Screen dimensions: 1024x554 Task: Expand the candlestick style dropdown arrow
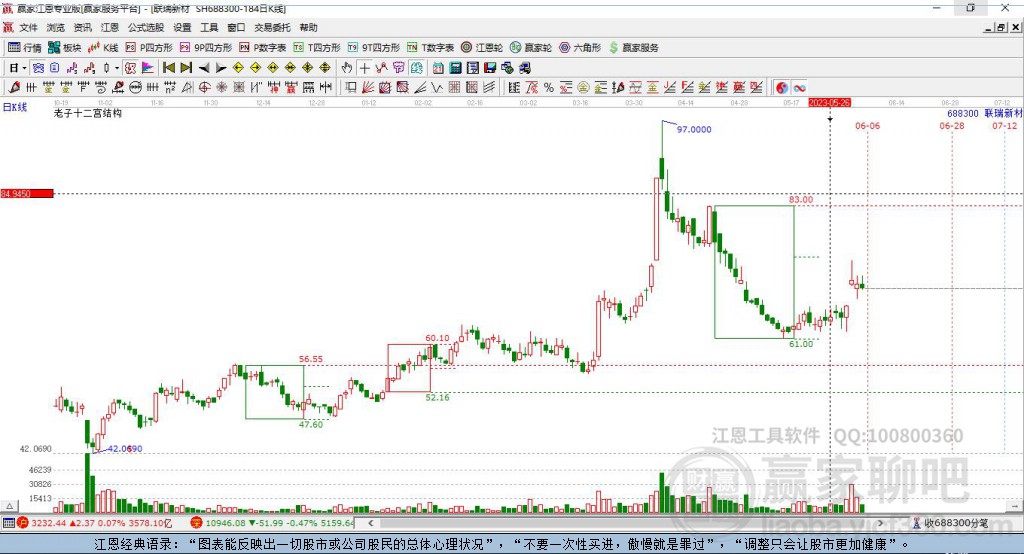point(117,68)
